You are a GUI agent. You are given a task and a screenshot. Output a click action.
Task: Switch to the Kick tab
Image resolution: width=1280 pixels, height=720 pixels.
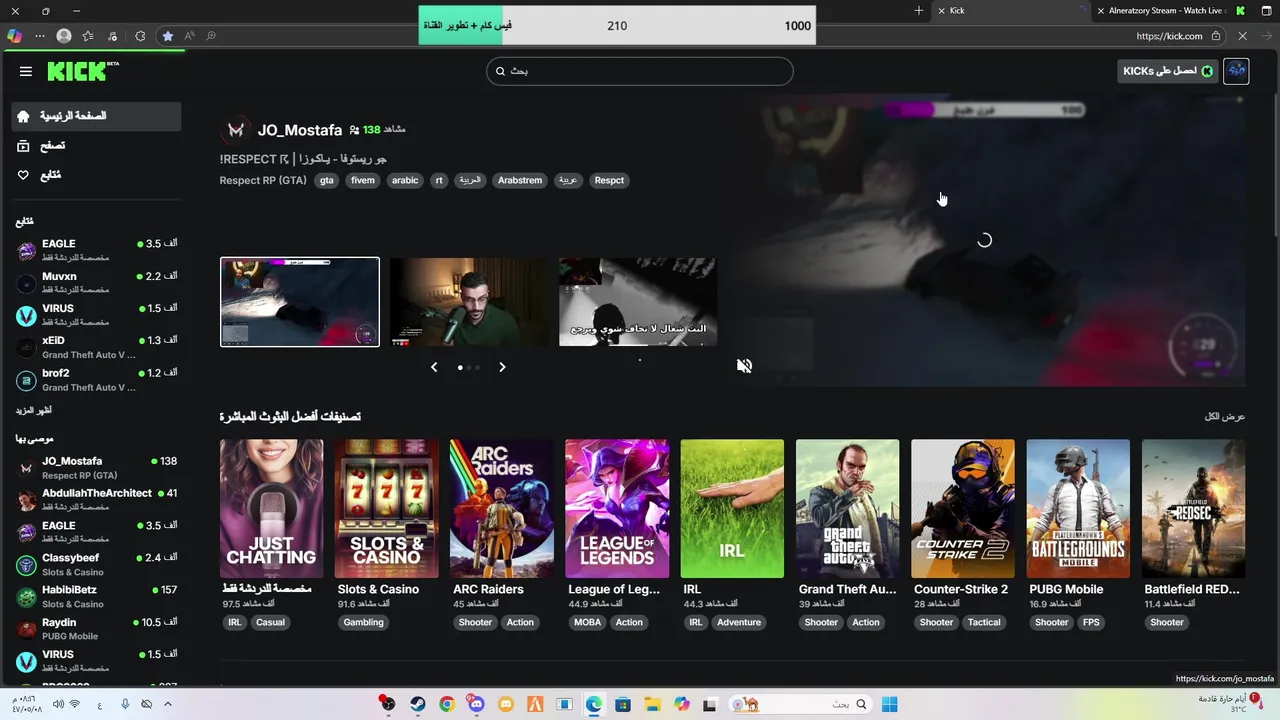tap(1010, 11)
